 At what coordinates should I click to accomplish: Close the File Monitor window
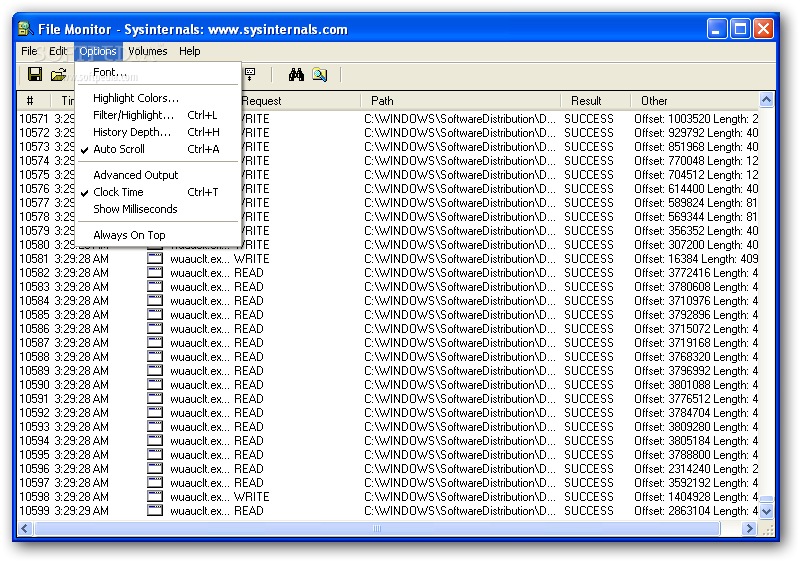[763, 29]
